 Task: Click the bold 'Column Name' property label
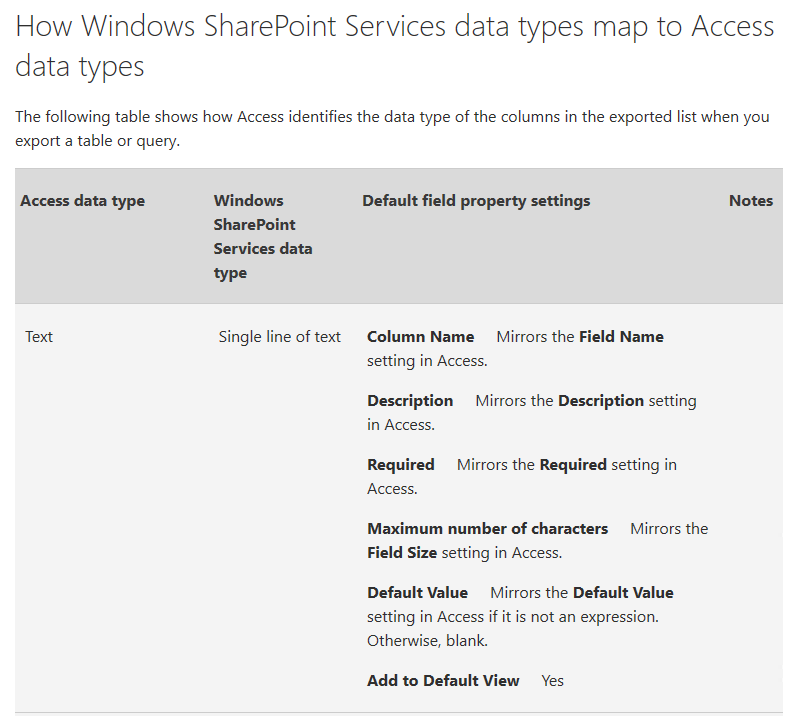click(420, 337)
